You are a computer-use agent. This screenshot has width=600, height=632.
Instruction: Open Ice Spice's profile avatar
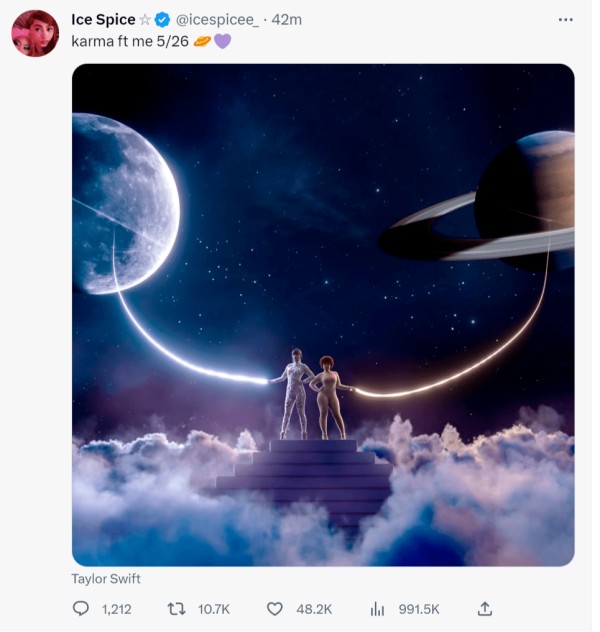(35, 33)
